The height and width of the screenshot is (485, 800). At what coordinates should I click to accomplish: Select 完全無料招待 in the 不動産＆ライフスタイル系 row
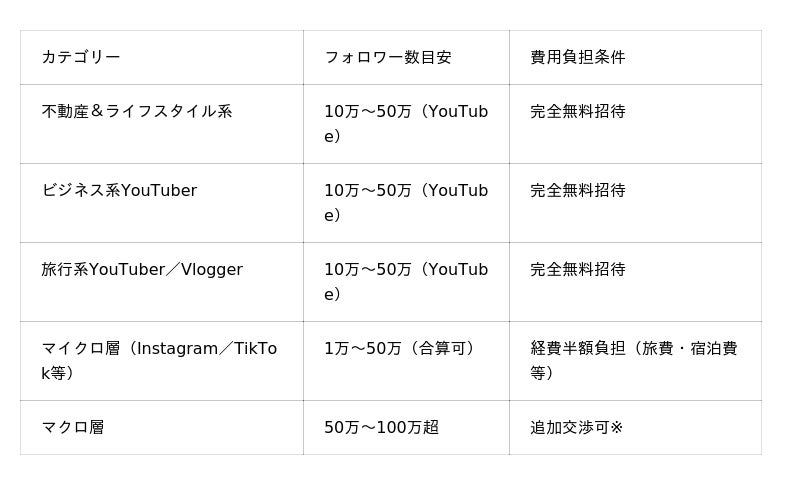pos(578,111)
